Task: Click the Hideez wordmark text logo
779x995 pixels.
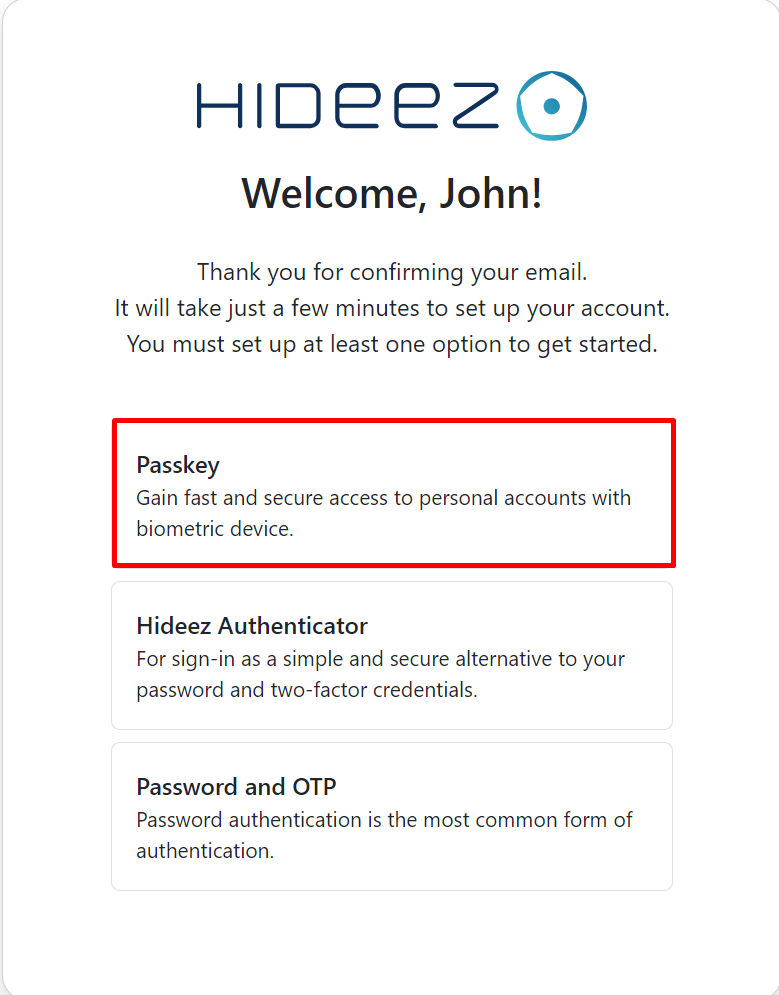Action: coord(347,106)
